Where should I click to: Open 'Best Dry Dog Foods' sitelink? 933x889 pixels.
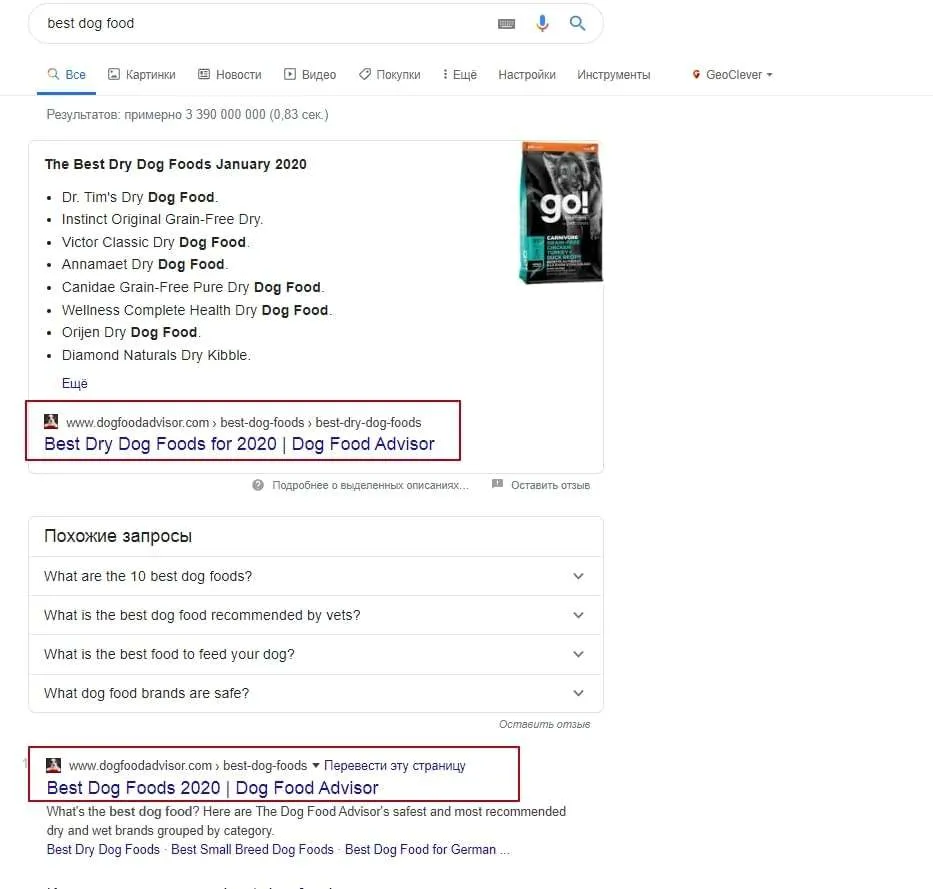click(103, 849)
